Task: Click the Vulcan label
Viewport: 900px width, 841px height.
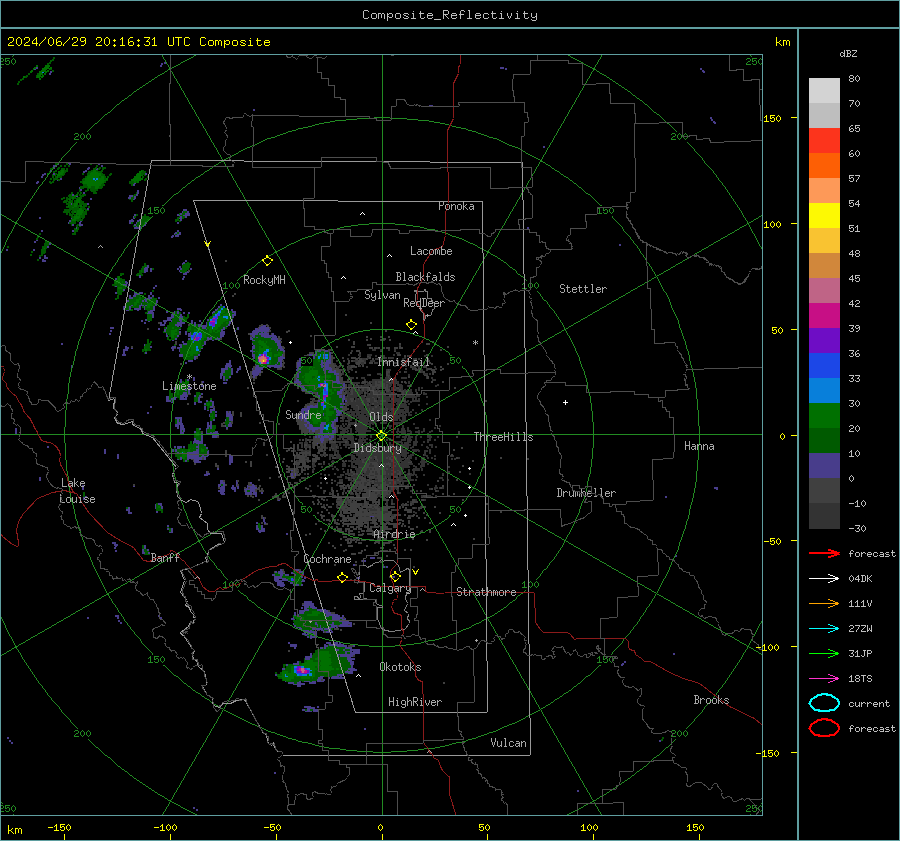Action: point(508,743)
